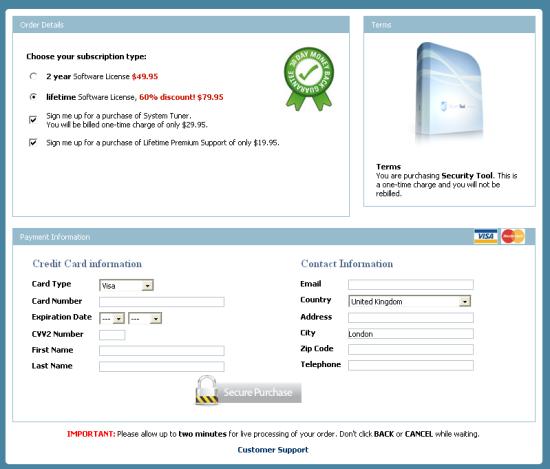This screenshot has width=550, height=469.
Task: Uncheck the Lifetime Premium Support checkbox
Action: [33, 142]
